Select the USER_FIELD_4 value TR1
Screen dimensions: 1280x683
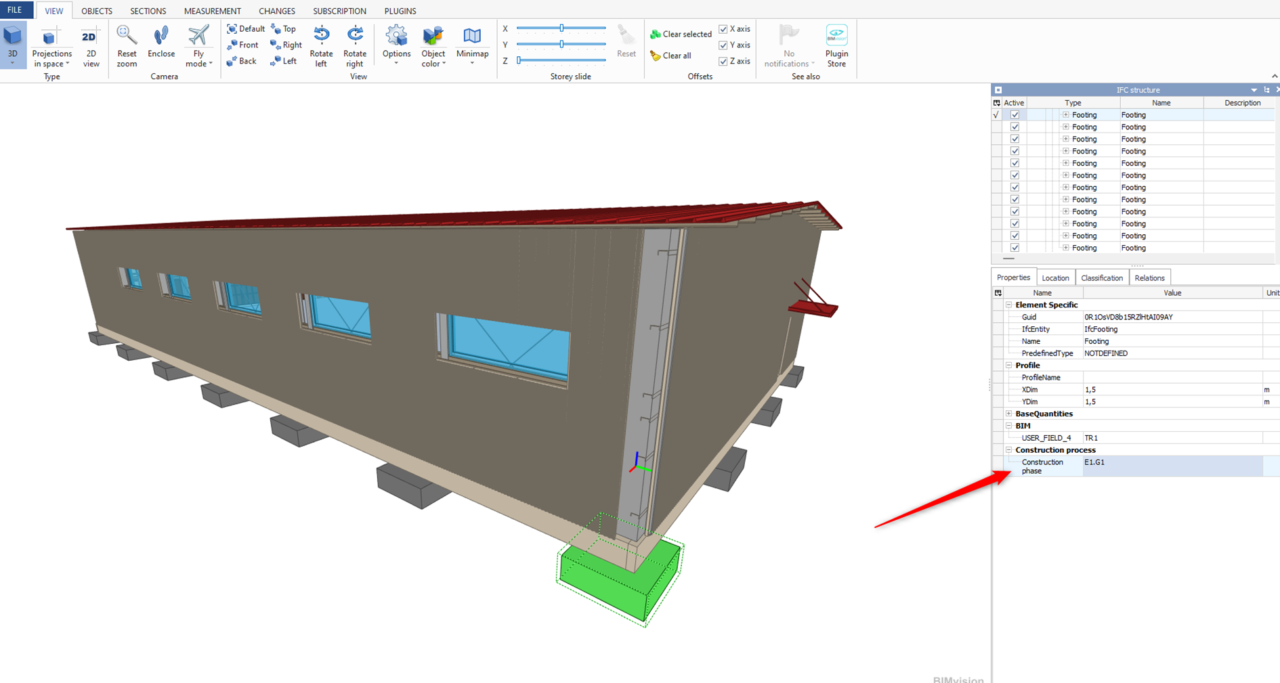pyautogui.click(x=1173, y=438)
